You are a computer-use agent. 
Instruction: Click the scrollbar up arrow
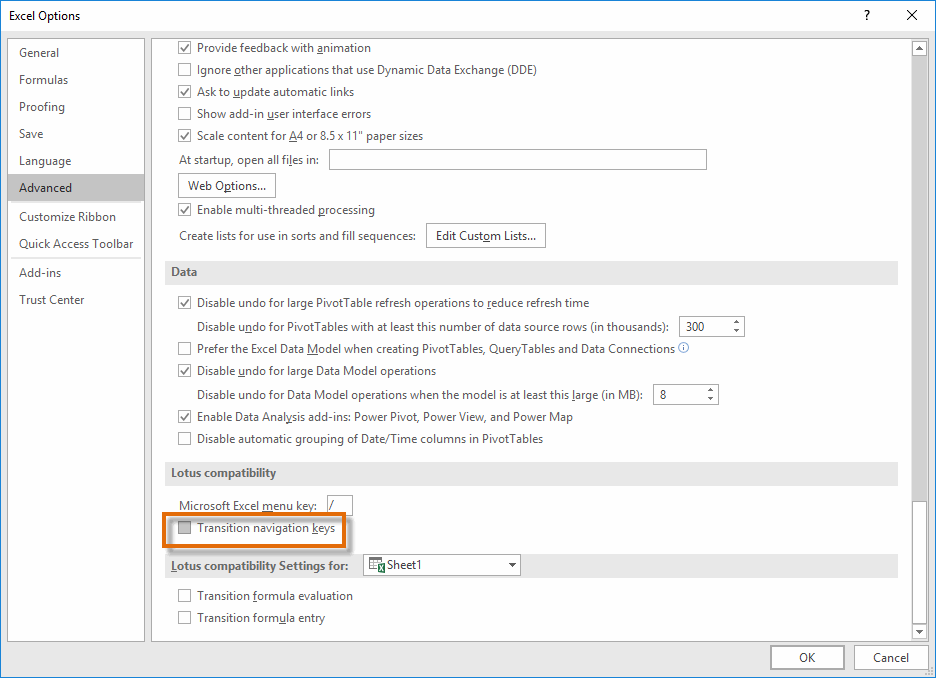pos(919,48)
